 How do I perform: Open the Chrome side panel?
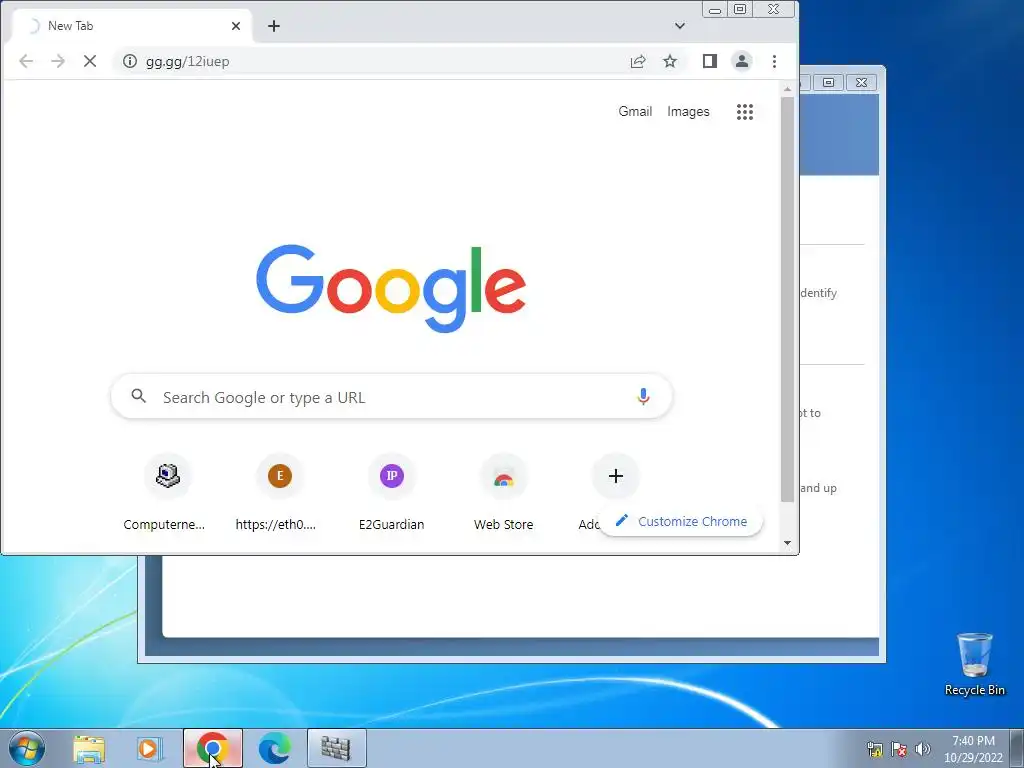tap(710, 61)
